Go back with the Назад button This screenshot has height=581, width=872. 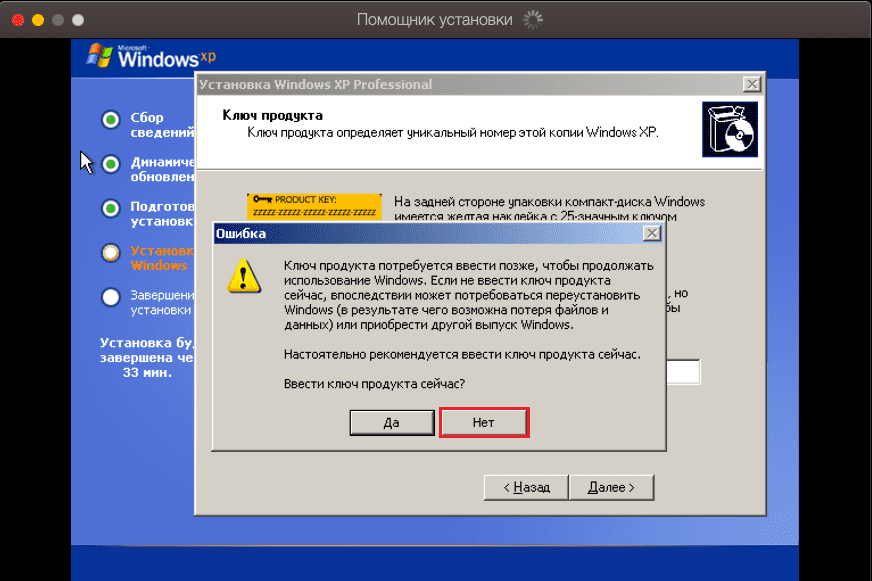[526, 488]
